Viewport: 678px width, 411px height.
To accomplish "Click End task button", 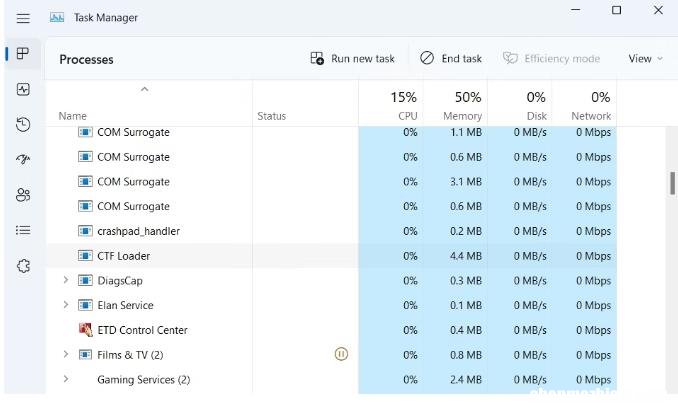I will point(451,58).
